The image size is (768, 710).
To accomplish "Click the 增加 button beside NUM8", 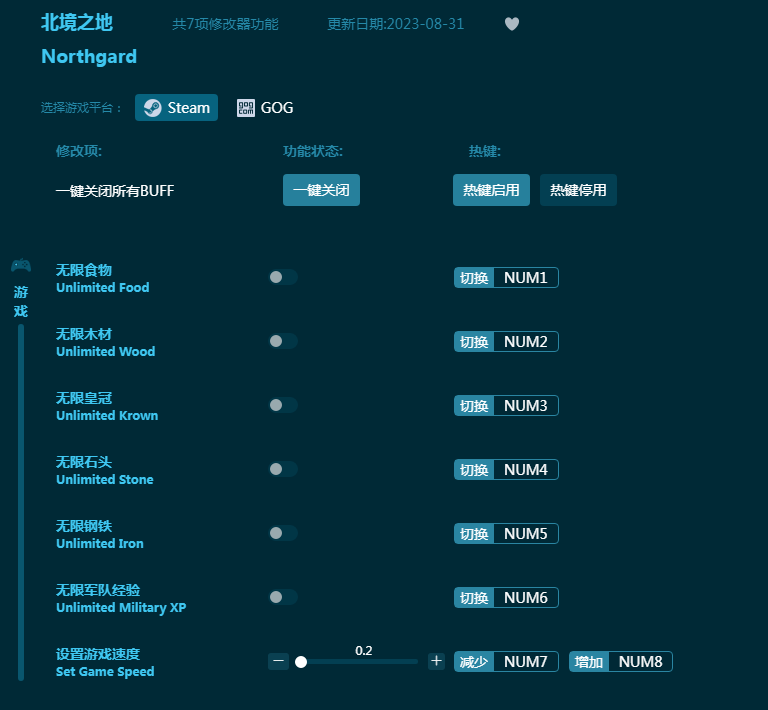I will coord(589,662).
